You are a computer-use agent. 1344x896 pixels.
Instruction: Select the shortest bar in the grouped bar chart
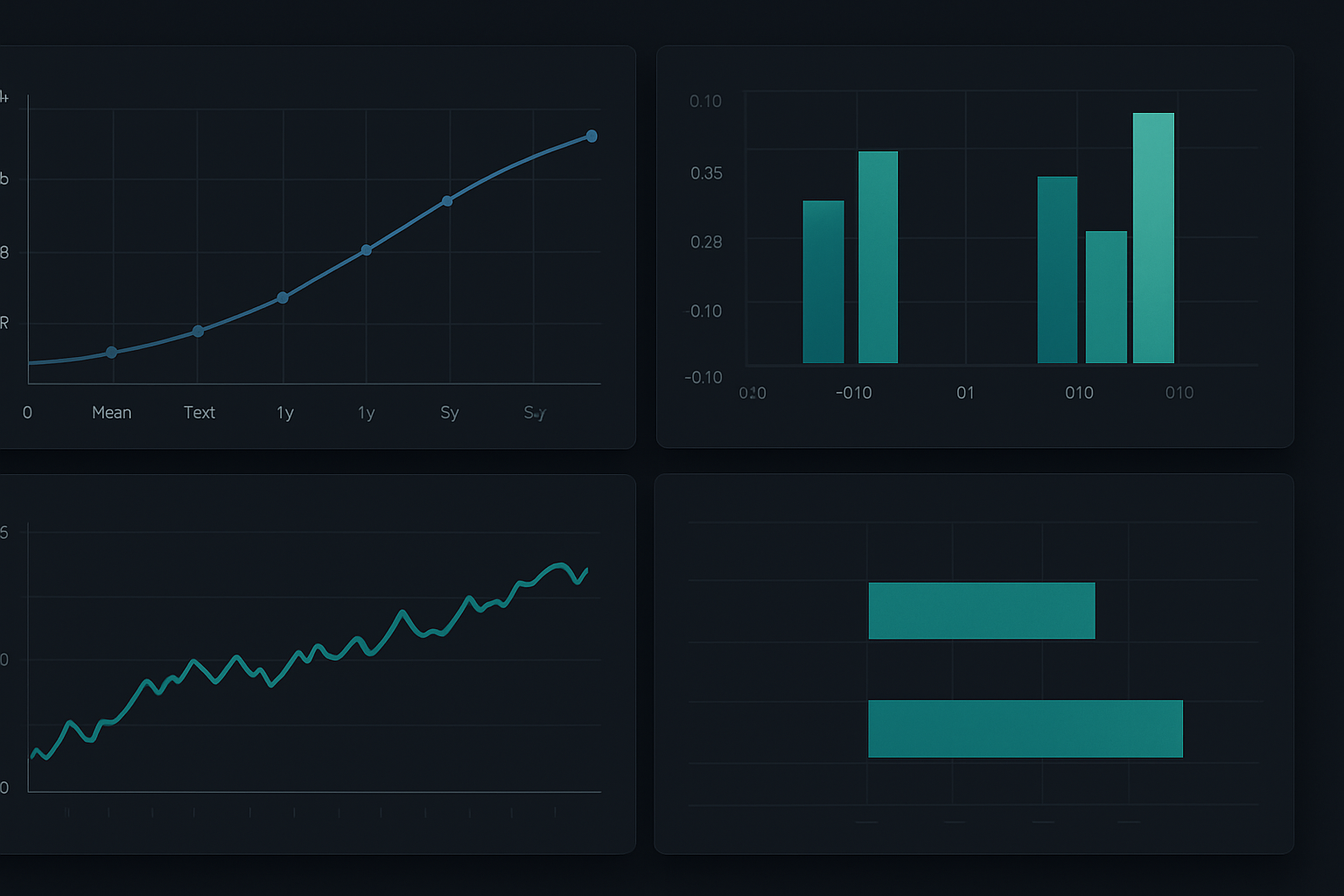click(1106, 297)
